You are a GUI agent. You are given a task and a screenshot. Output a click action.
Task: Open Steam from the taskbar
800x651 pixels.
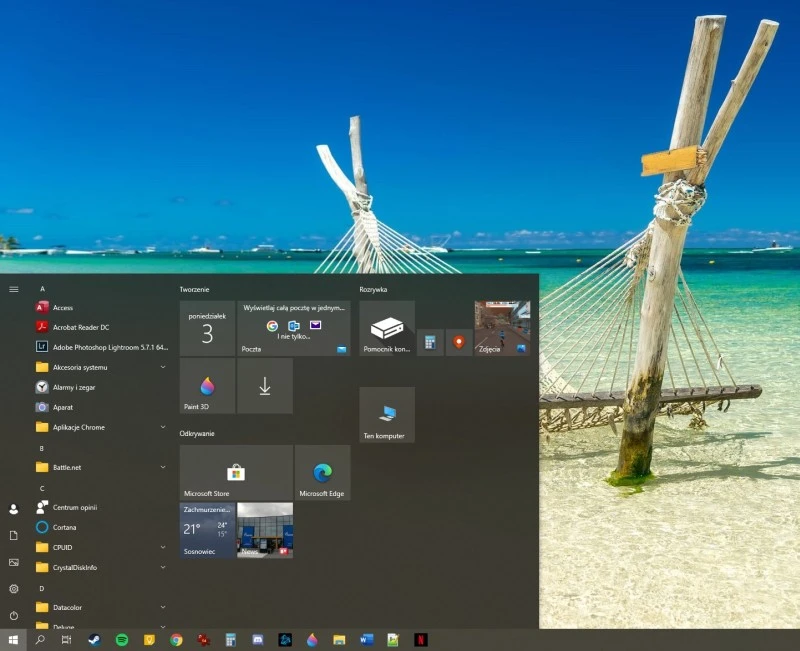click(94, 639)
